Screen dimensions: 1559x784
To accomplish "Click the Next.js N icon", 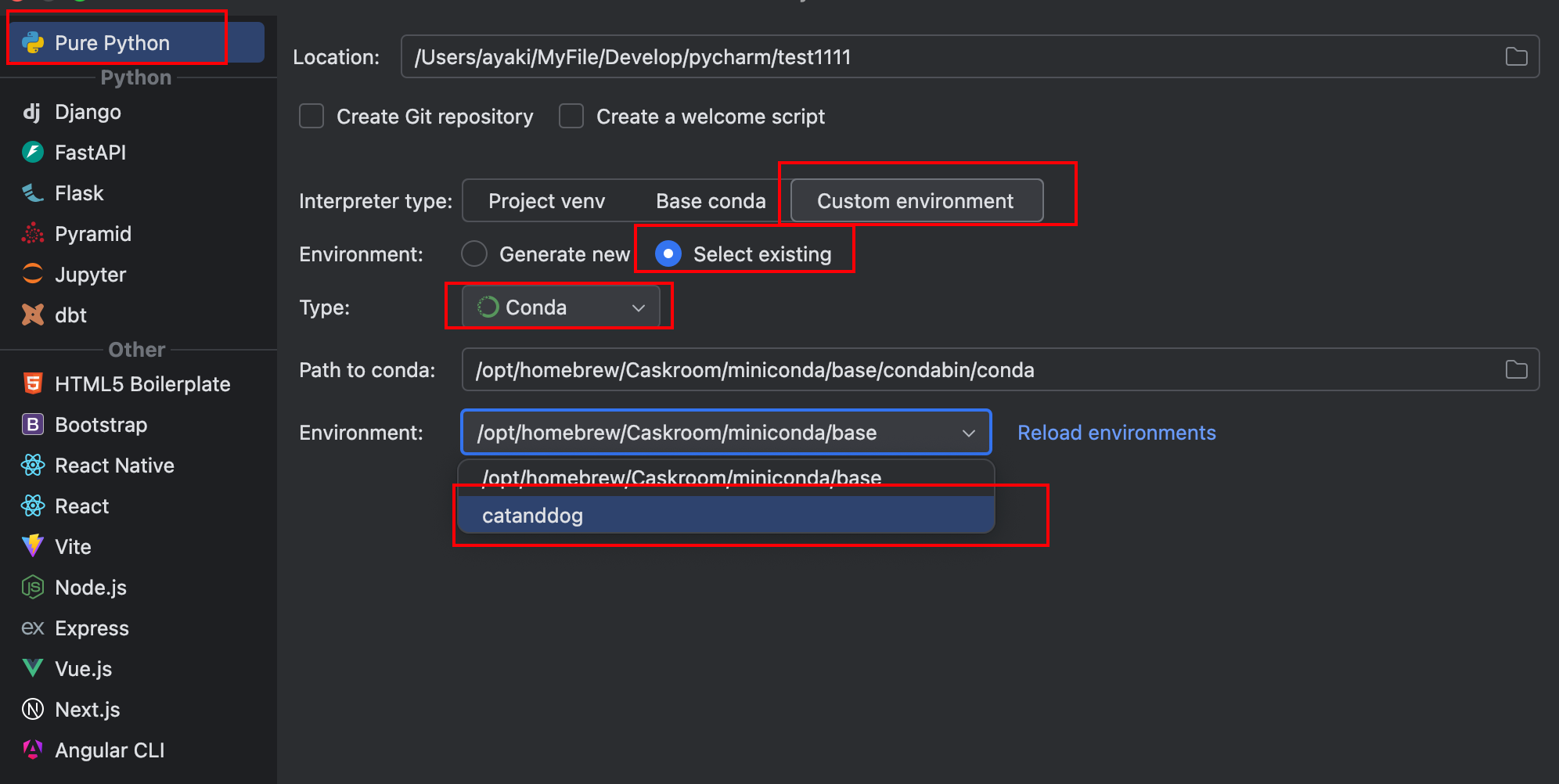I will [x=32, y=710].
